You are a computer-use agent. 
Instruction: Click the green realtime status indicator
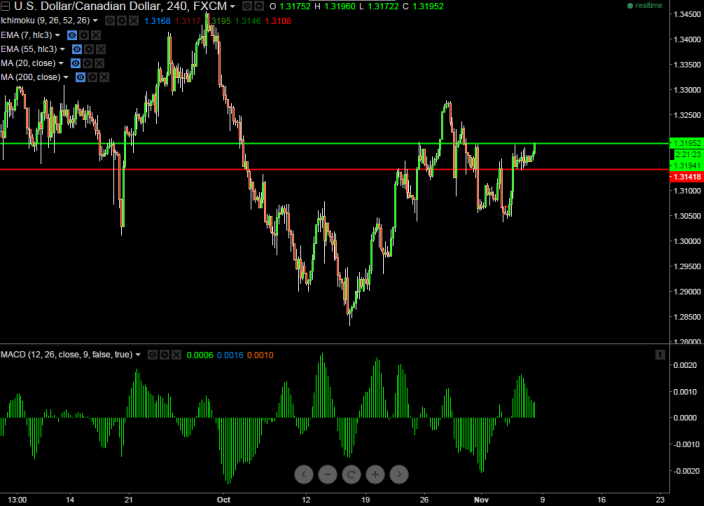point(645,5)
